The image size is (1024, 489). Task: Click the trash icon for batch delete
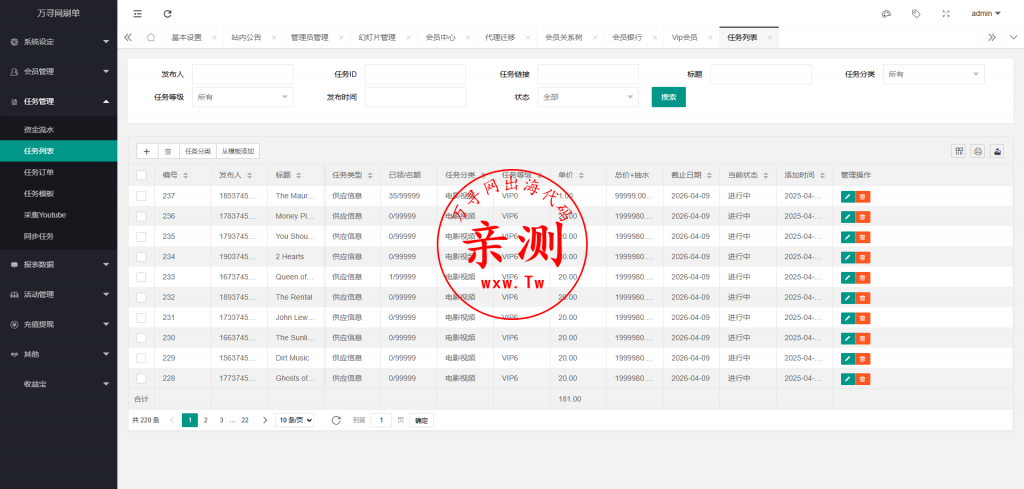(168, 151)
